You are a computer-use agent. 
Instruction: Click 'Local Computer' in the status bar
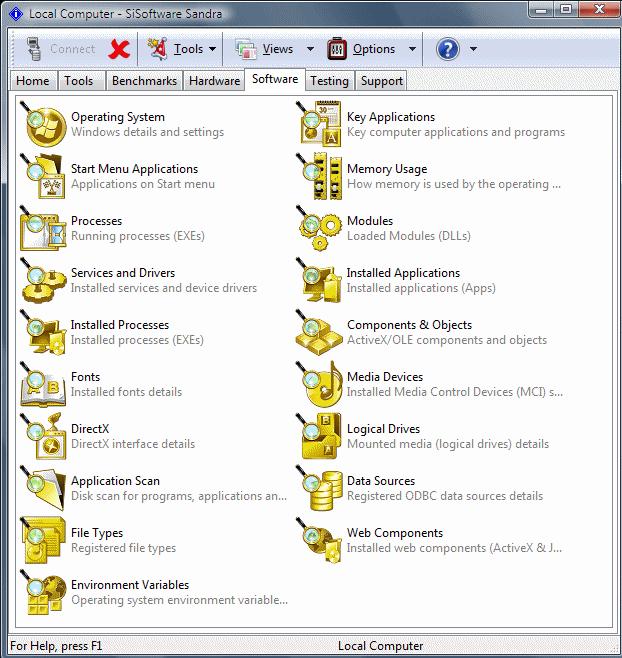click(380, 646)
